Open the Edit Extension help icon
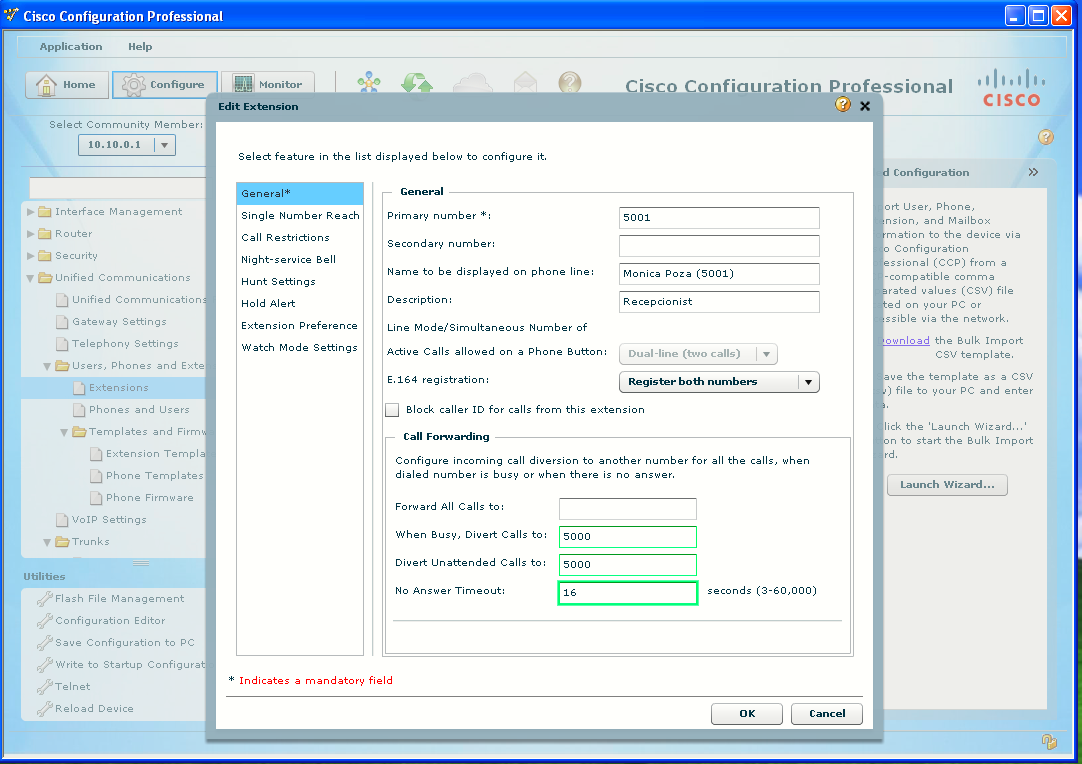Screen dimensions: 1082x764 click(x=843, y=105)
